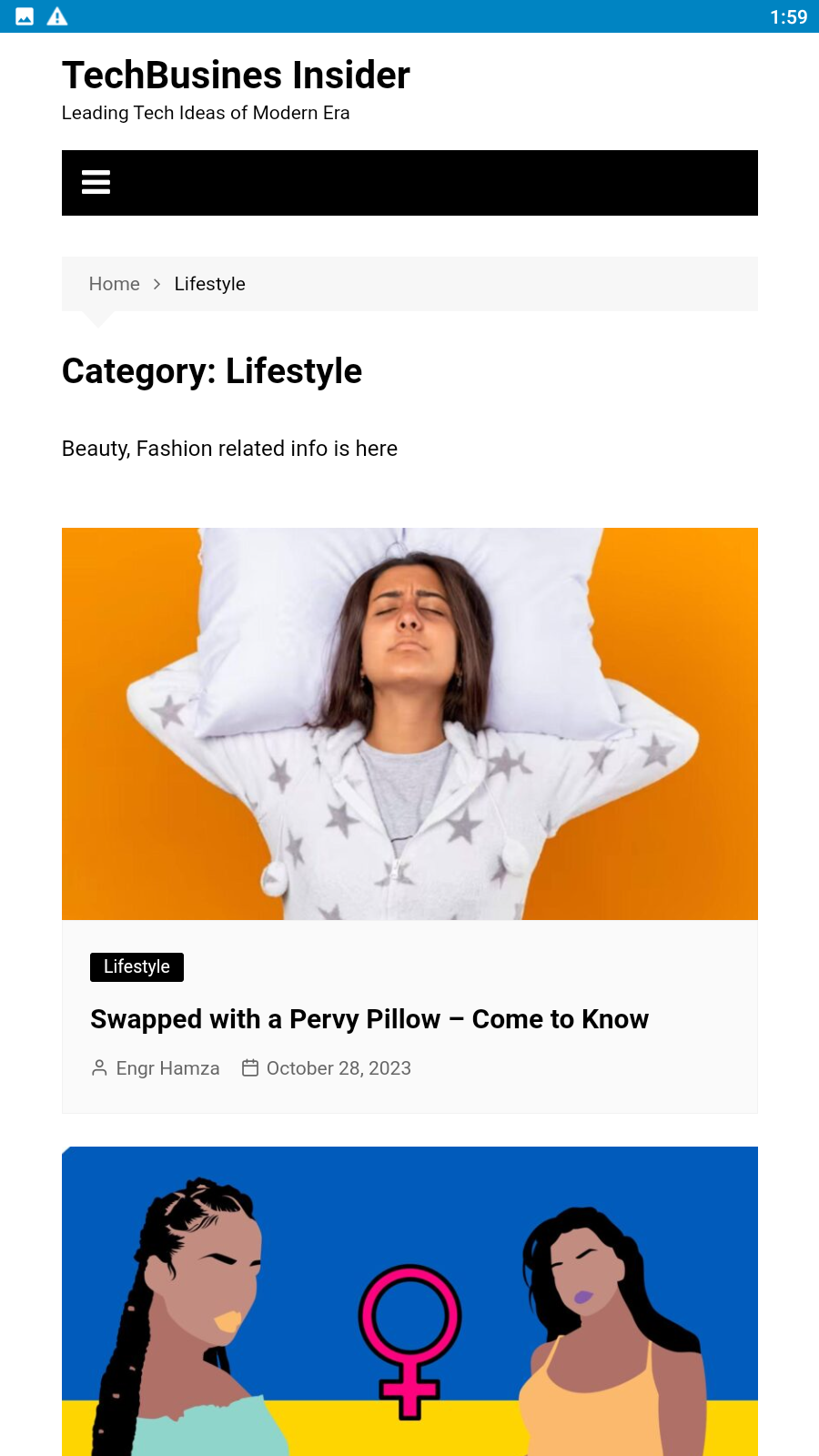The image size is (819, 1456).
Task: Click the Lifestyle category tag badge
Action: (136, 966)
